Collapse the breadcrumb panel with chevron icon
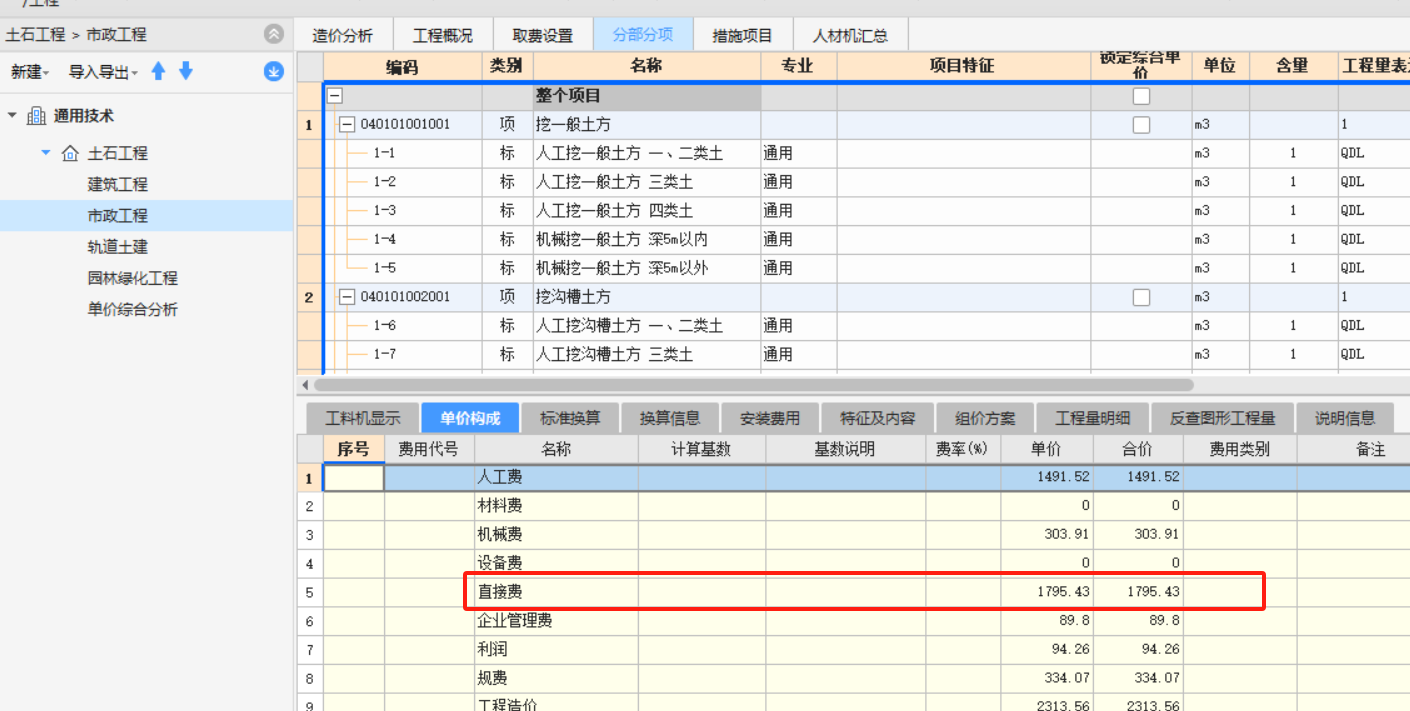This screenshot has width=1410, height=711. (x=274, y=34)
